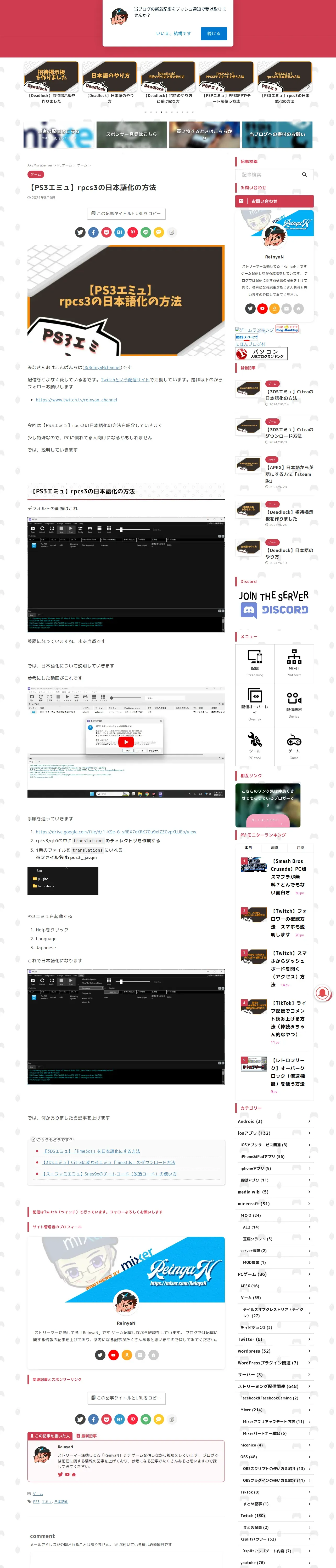Decline notifications with いいえ、結構です
Screen dimensions: 336x1568
click(x=173, y=33)
